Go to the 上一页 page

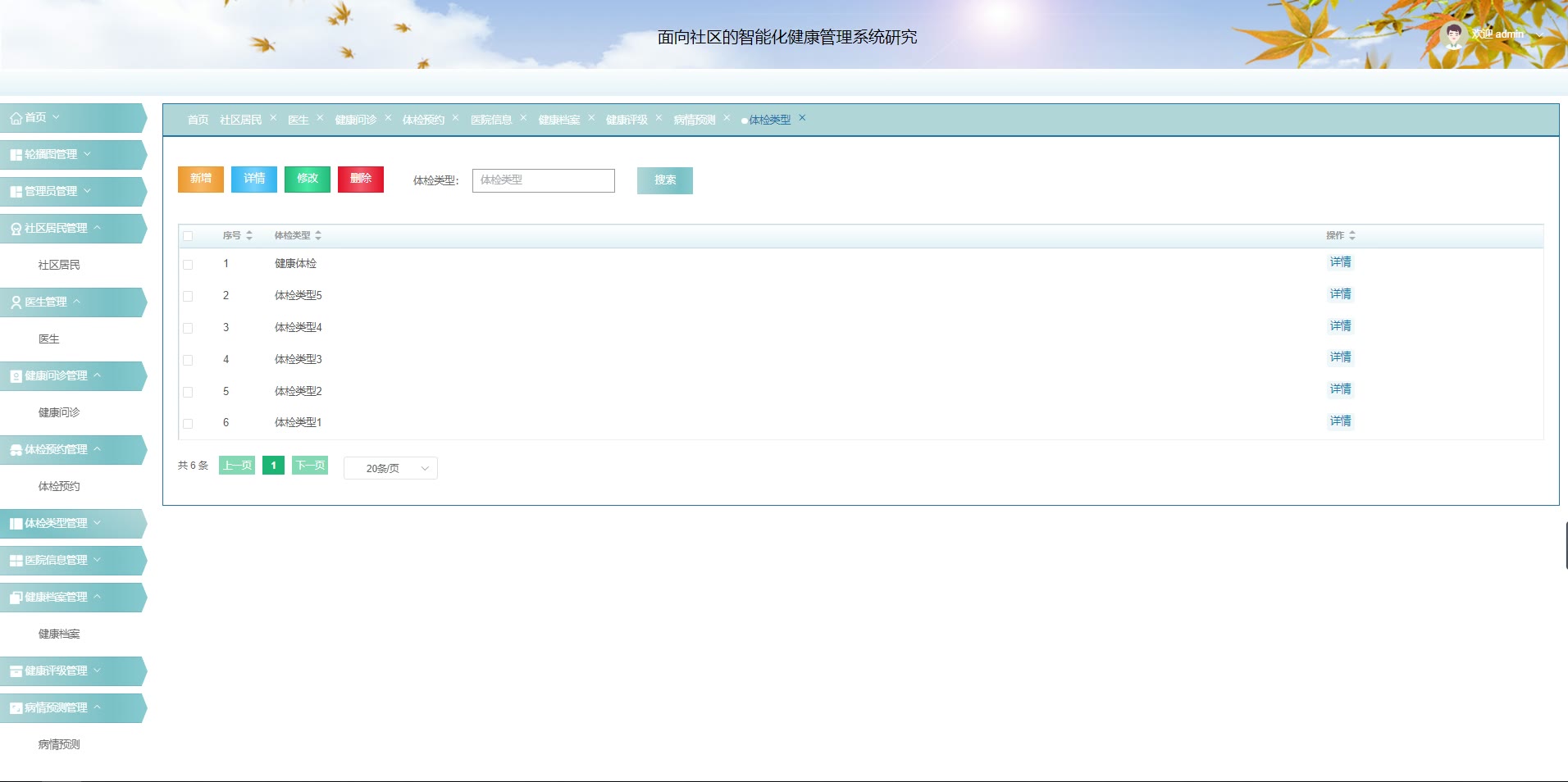point(237,466)
